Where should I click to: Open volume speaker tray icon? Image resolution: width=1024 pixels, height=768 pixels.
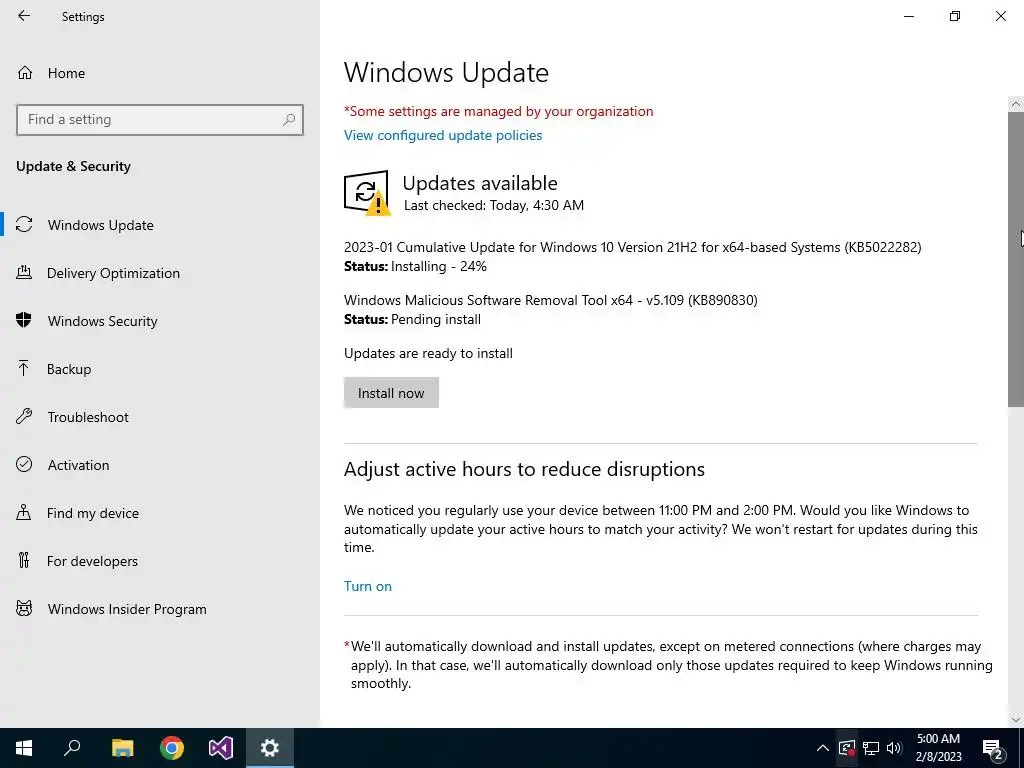click(894, 748)
